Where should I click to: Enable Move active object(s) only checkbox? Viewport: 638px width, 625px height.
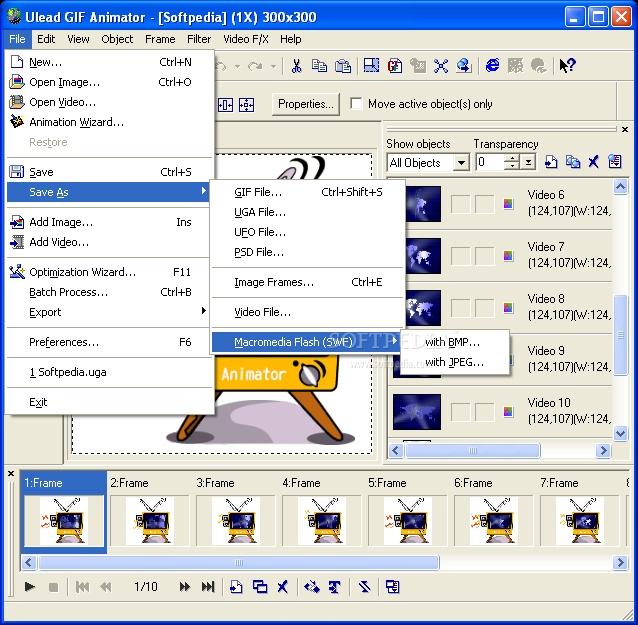(356, 103)
